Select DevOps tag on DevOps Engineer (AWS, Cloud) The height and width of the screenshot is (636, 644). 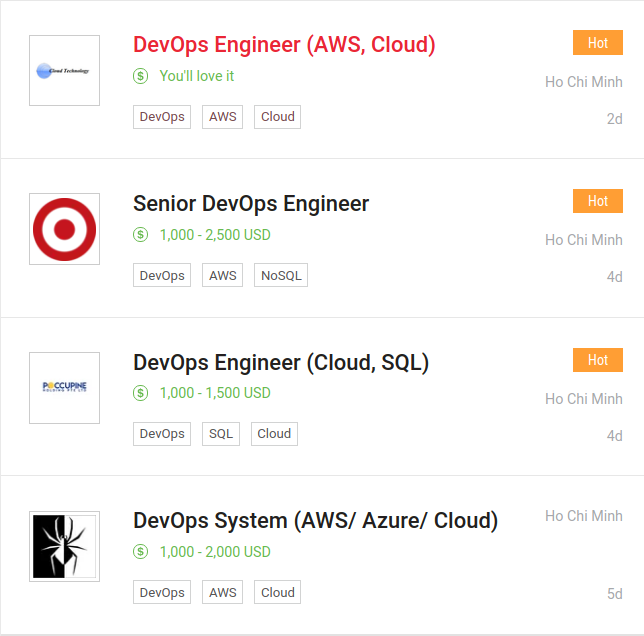point(162,117)
